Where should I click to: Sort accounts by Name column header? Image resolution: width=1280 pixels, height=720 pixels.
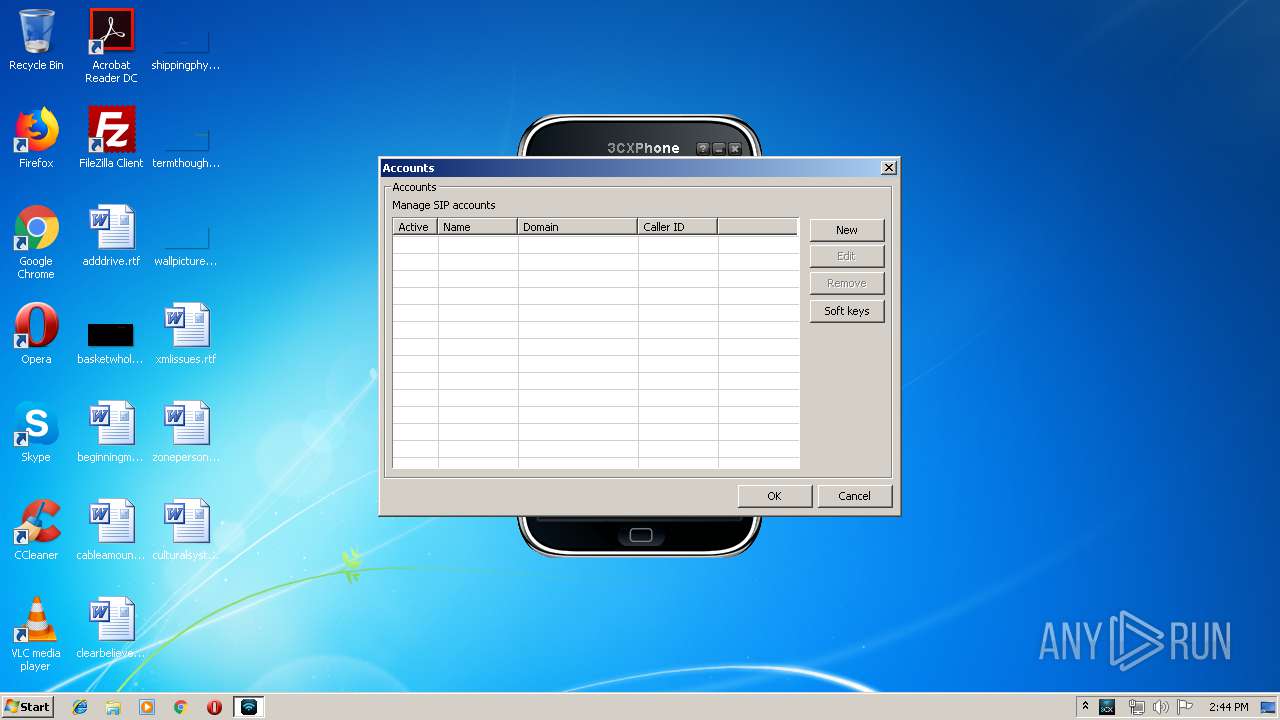tap(478, 227)
